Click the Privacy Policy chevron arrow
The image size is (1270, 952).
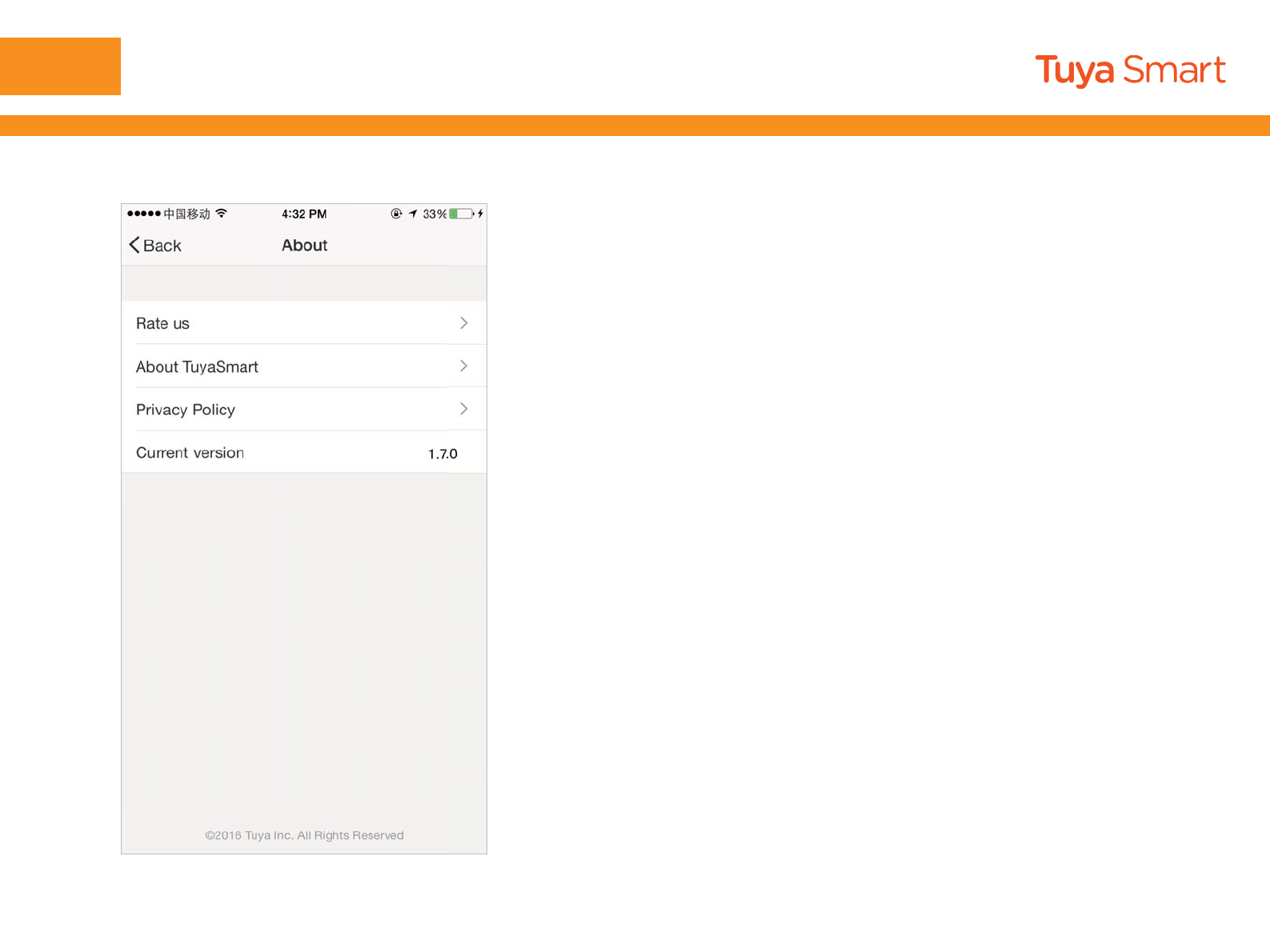point(463,409)
